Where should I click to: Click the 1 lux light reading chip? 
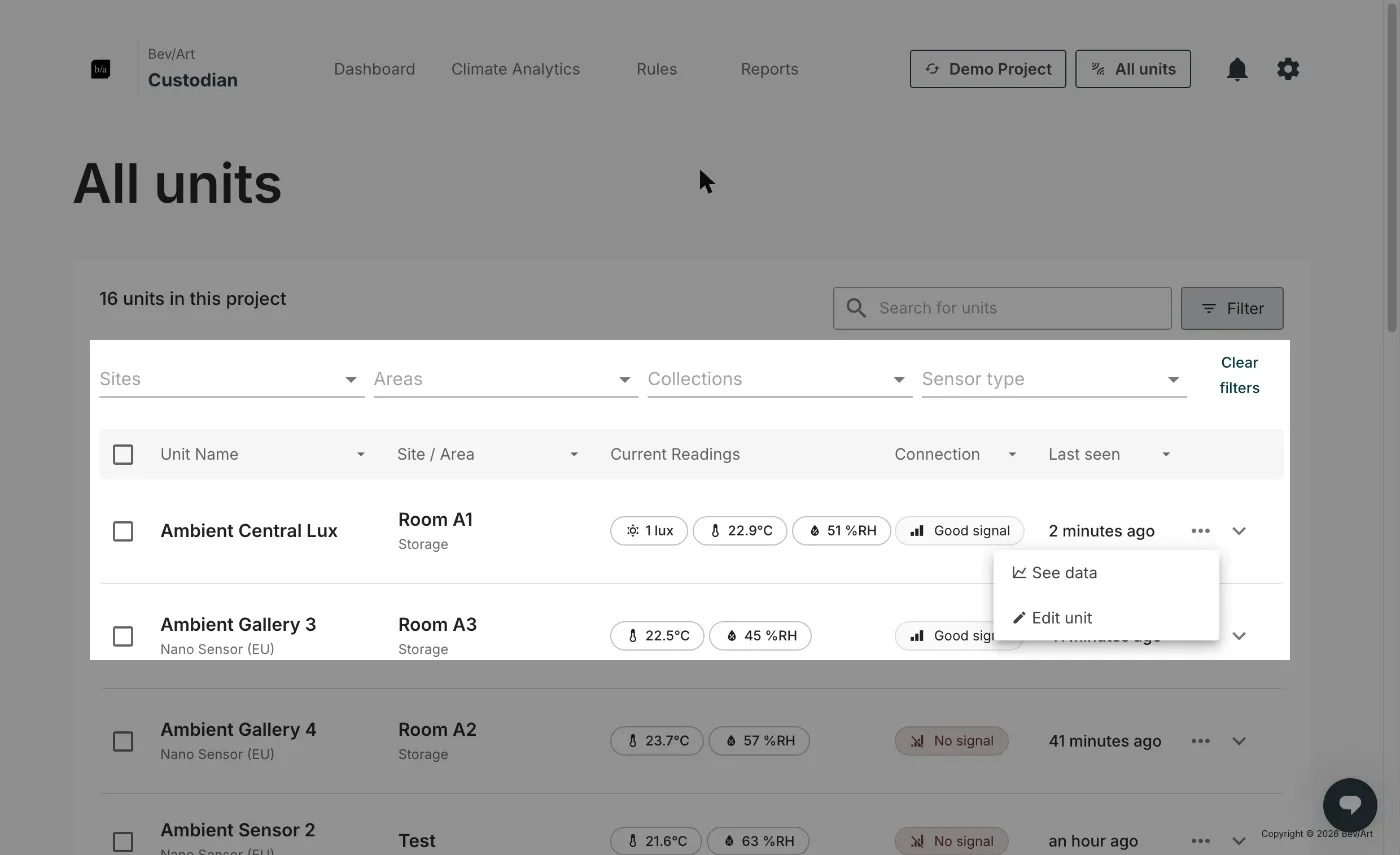coord(649,531)
